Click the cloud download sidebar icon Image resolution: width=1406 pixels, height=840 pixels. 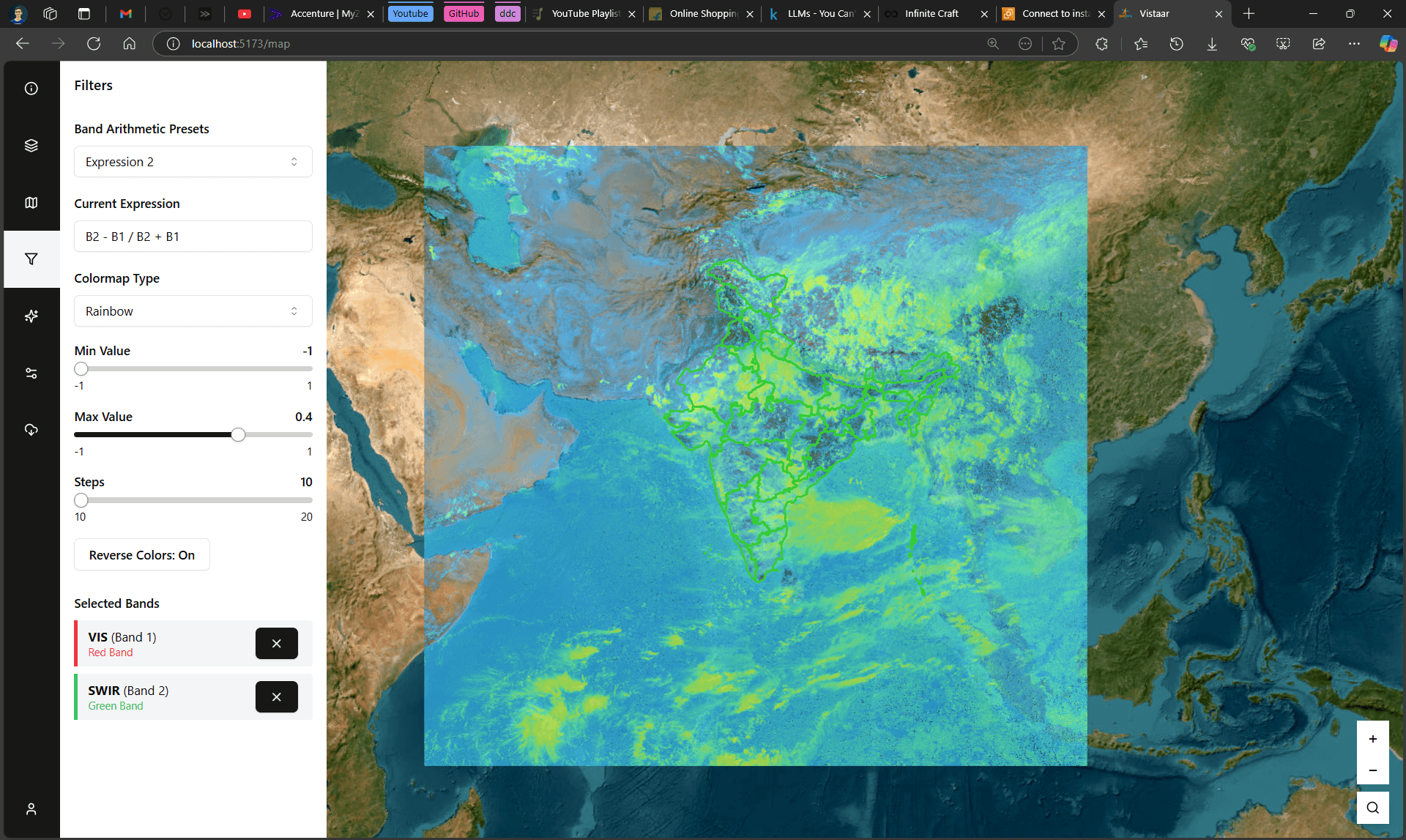tap(31, 430)
